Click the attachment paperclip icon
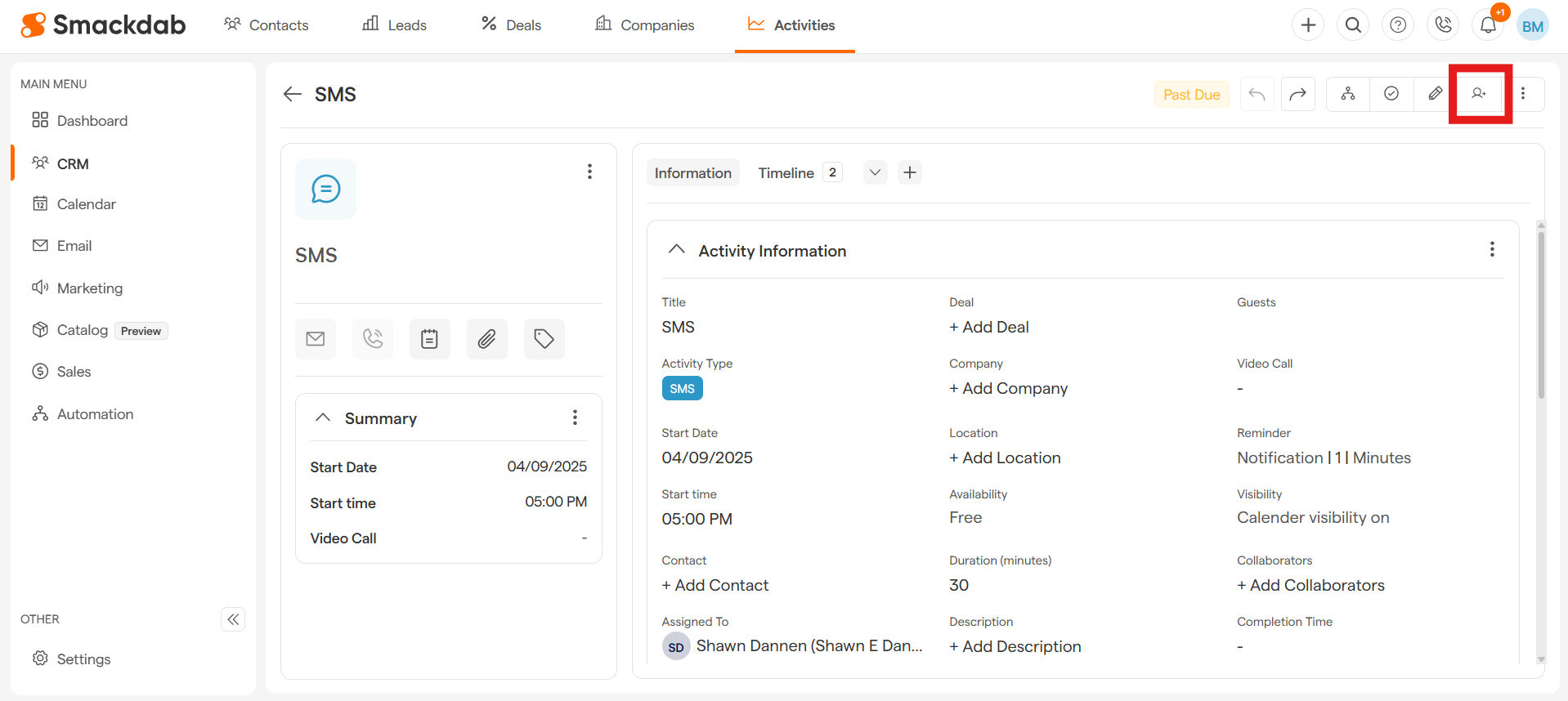This screenshot has width=1568, height=701. 486,339
